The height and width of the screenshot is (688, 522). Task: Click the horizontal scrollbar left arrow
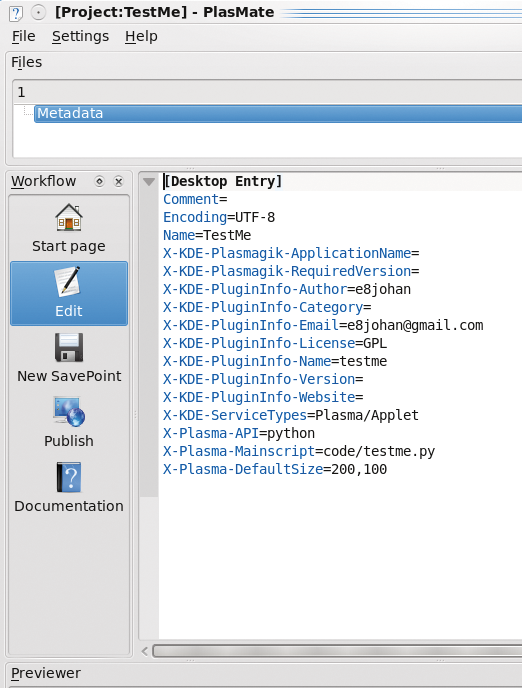pyautogui.click(x=145, y=651)
